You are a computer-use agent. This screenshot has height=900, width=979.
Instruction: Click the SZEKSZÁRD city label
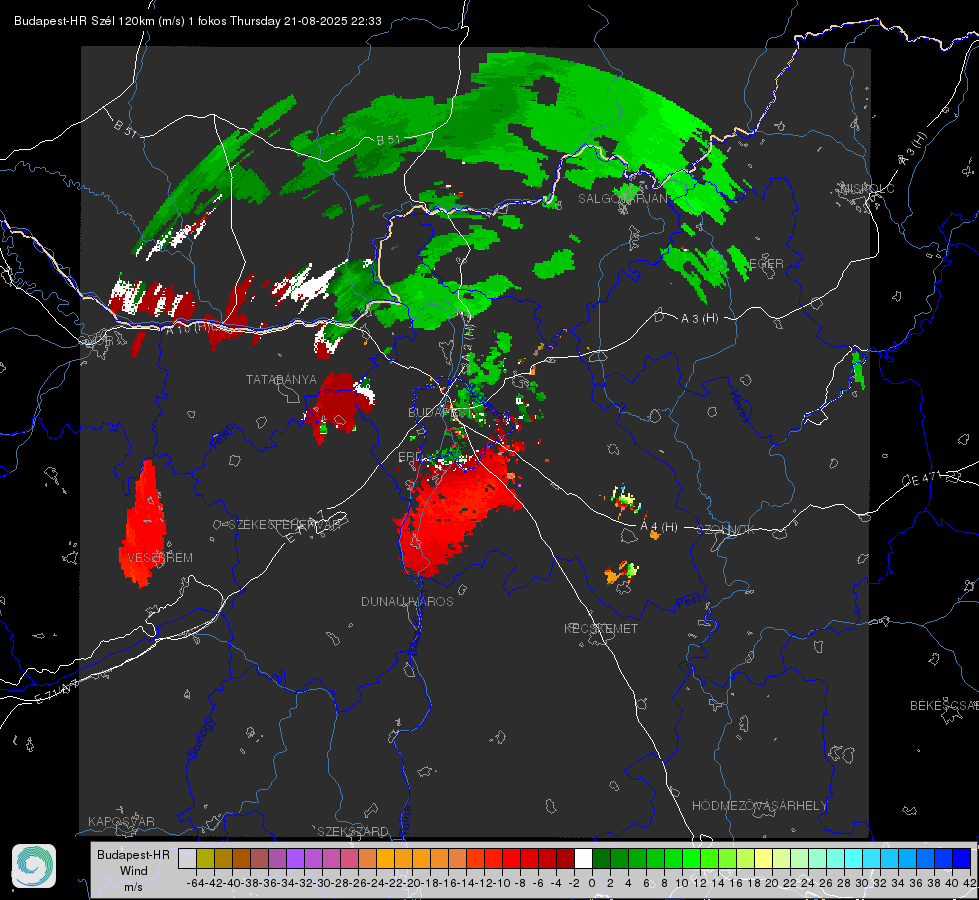tap(353, 831)
